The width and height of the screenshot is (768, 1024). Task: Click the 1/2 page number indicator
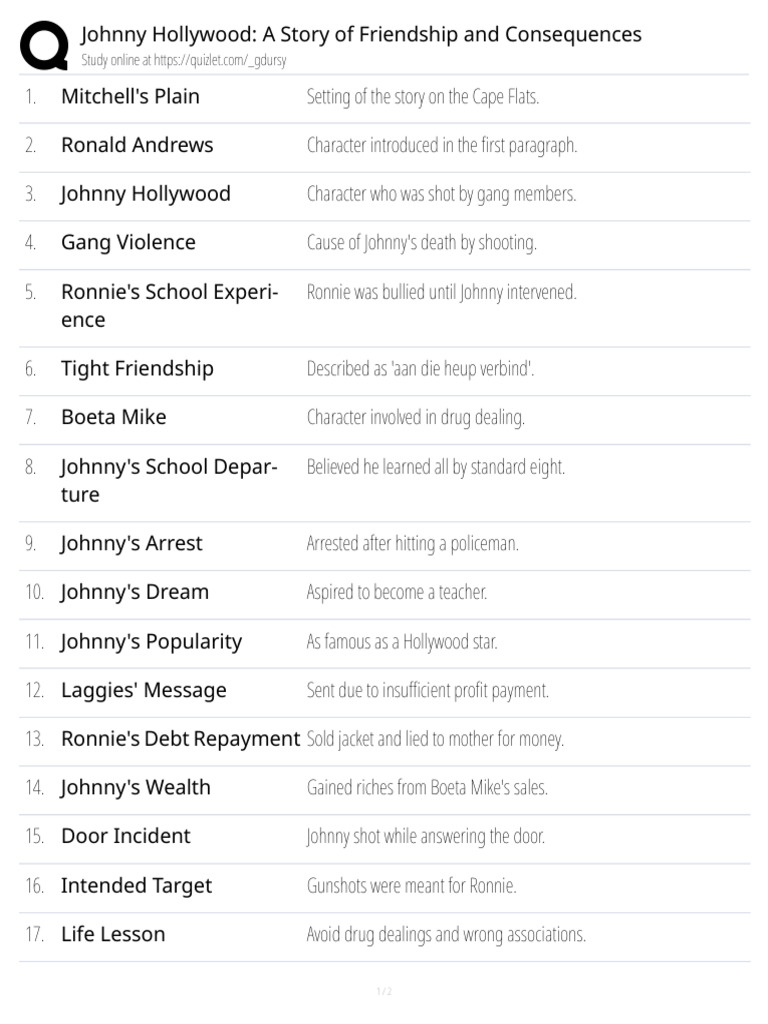(384, 991)
